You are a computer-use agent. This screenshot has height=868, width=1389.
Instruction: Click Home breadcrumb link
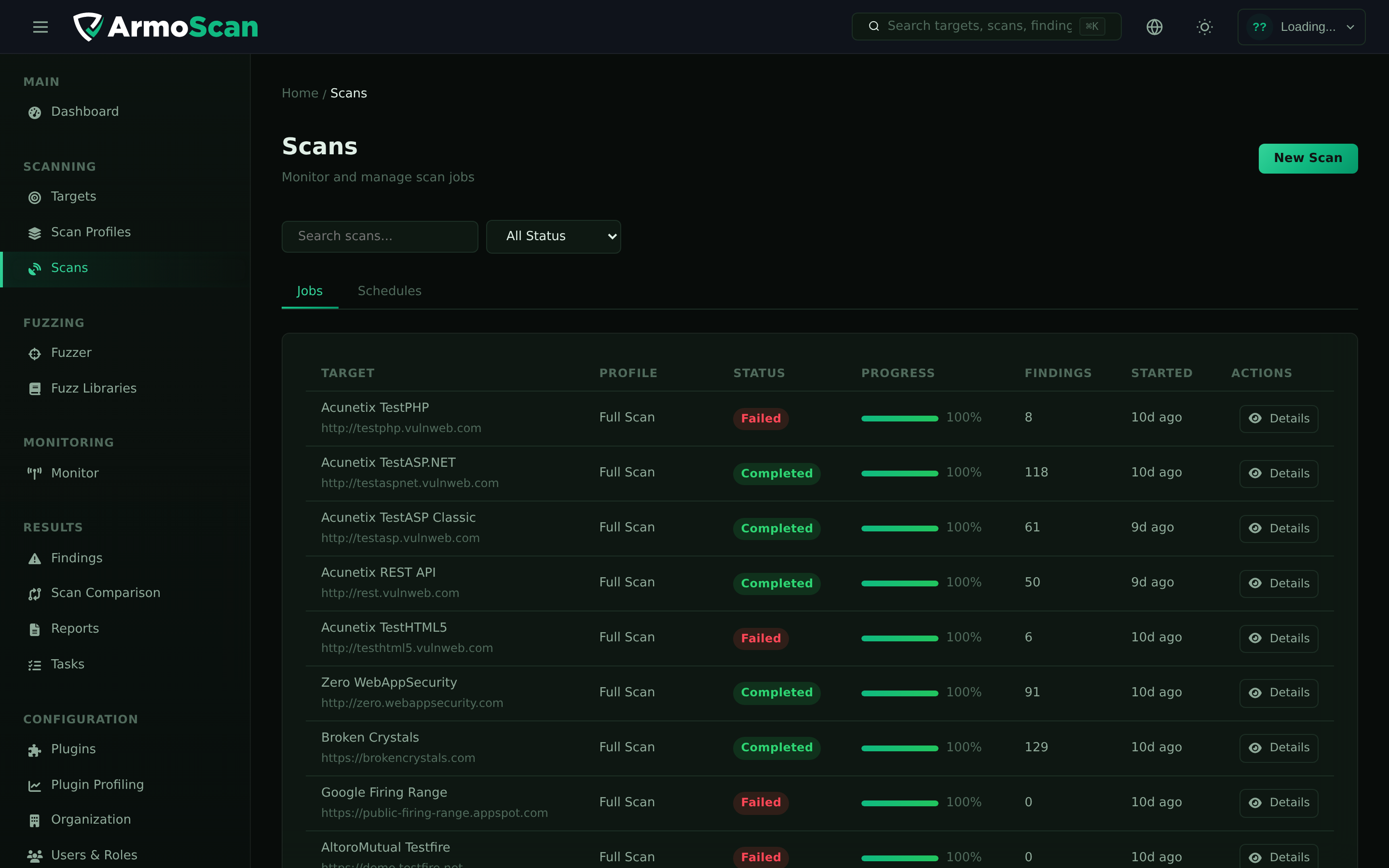pos(300,93)
